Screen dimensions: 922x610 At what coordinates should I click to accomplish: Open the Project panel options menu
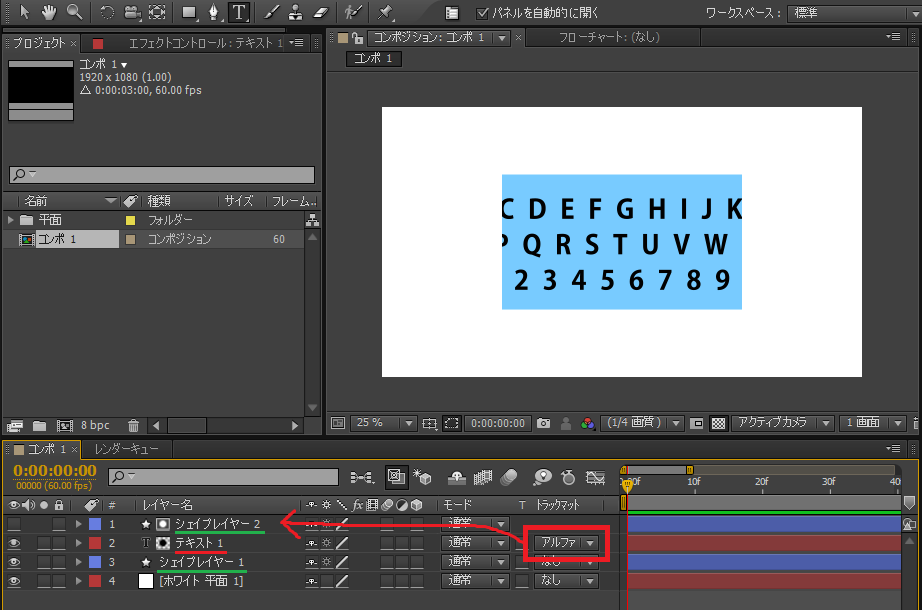pos(296,42)
